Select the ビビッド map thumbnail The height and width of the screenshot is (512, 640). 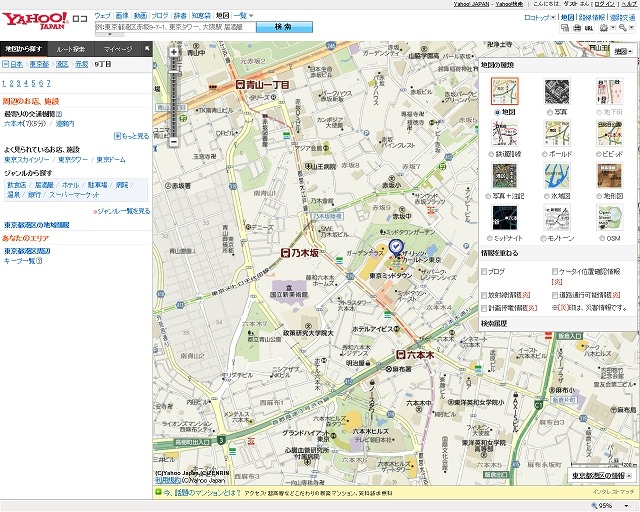tap(609, 133)
